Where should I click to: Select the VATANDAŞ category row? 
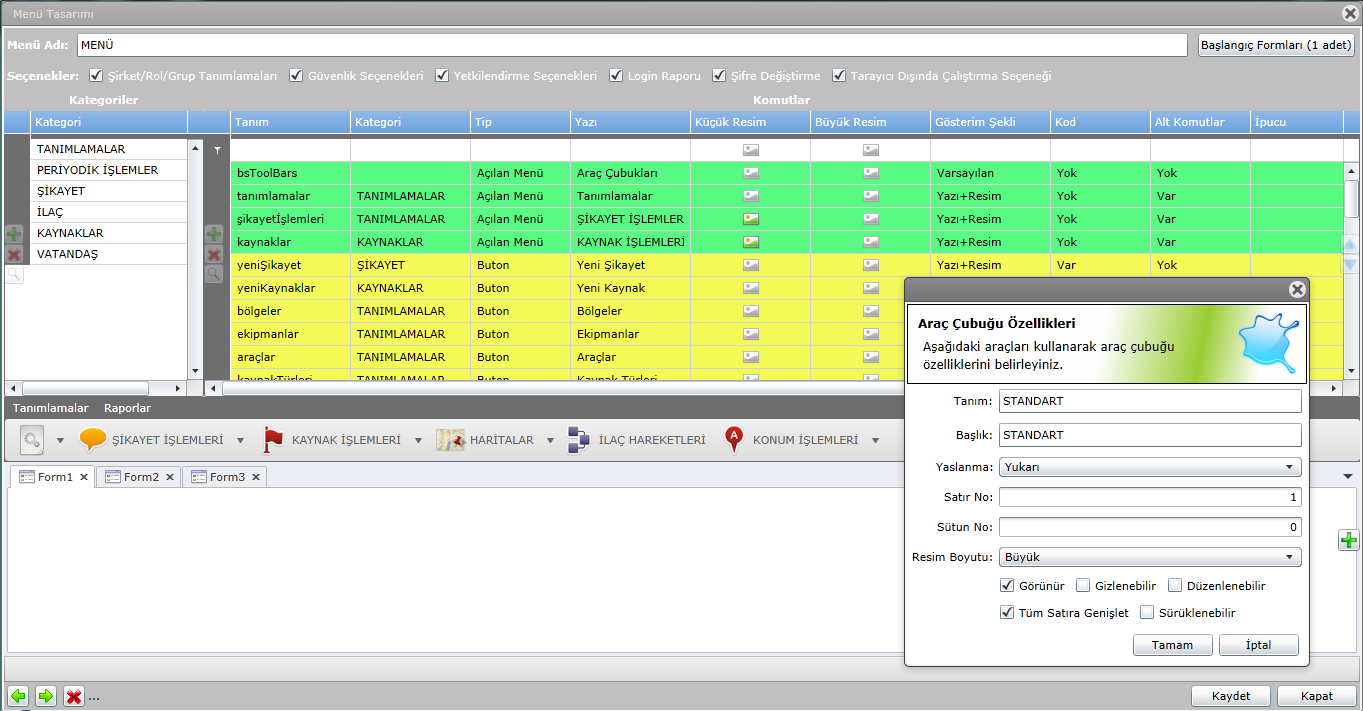tap(109, 254)
